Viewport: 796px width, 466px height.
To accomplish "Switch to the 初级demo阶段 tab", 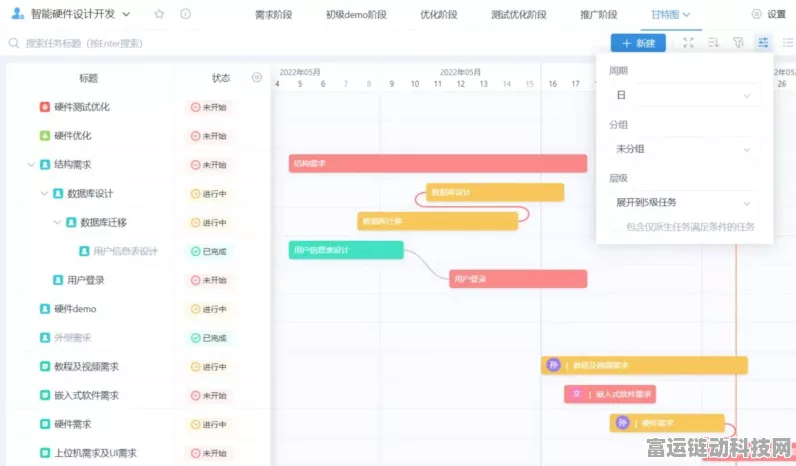I will click(x=356, y=15).
